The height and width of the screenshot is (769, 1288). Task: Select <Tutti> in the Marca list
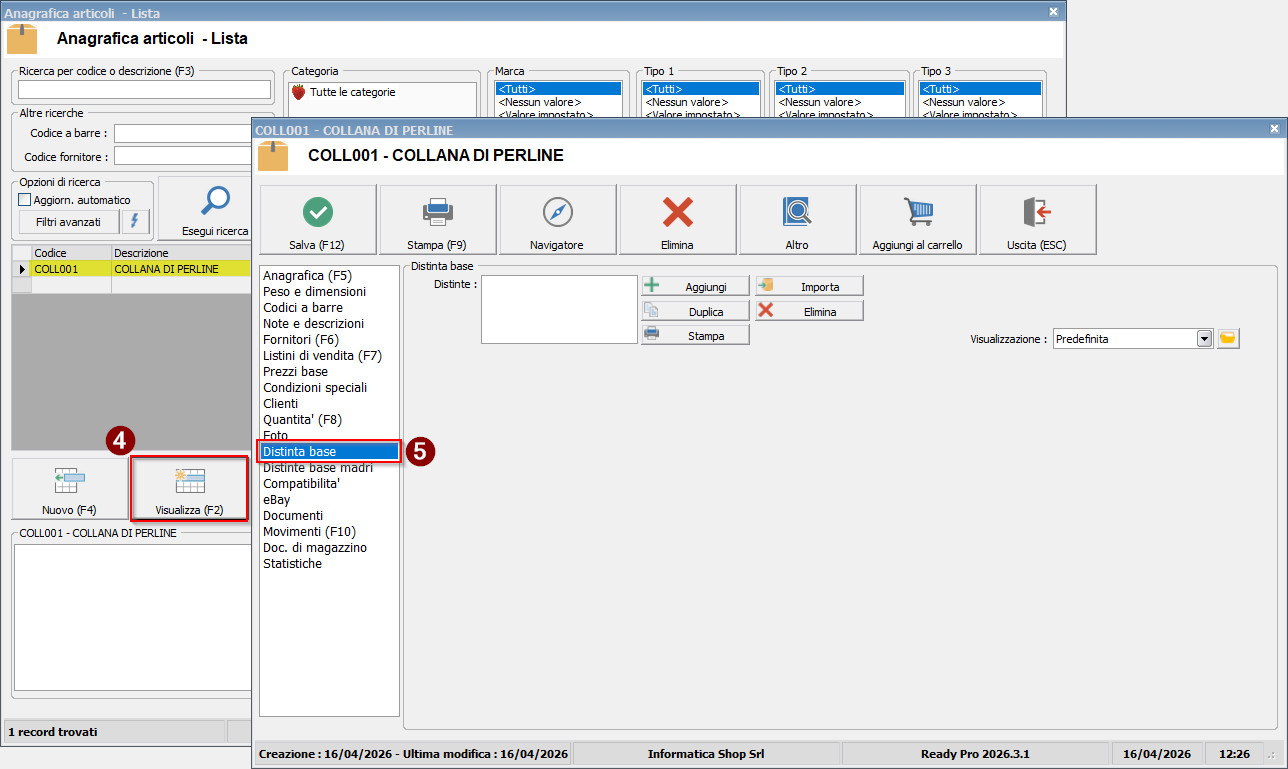point(558,88)
